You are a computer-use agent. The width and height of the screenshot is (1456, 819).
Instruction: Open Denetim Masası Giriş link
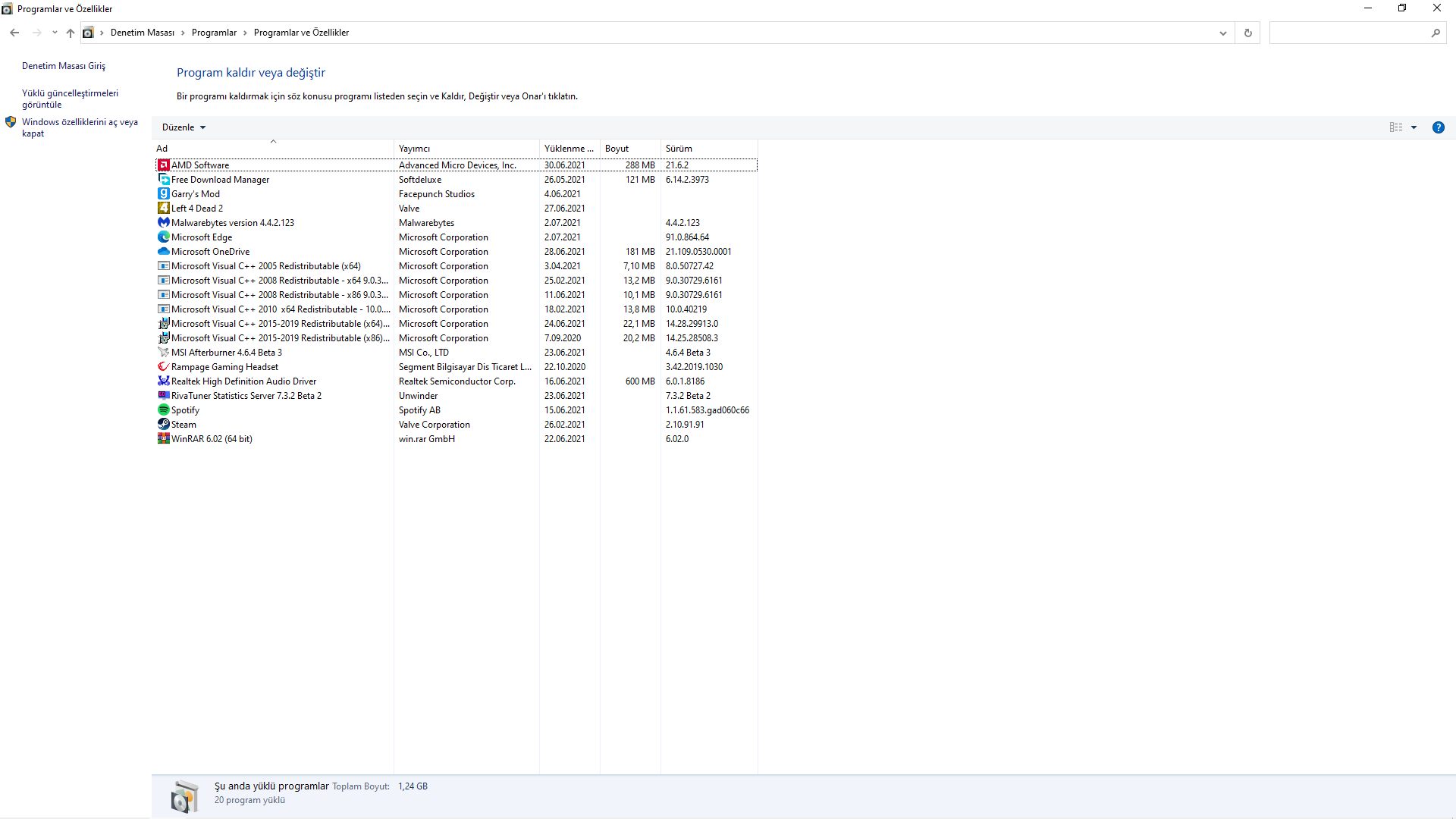click(x=64, y=66)
